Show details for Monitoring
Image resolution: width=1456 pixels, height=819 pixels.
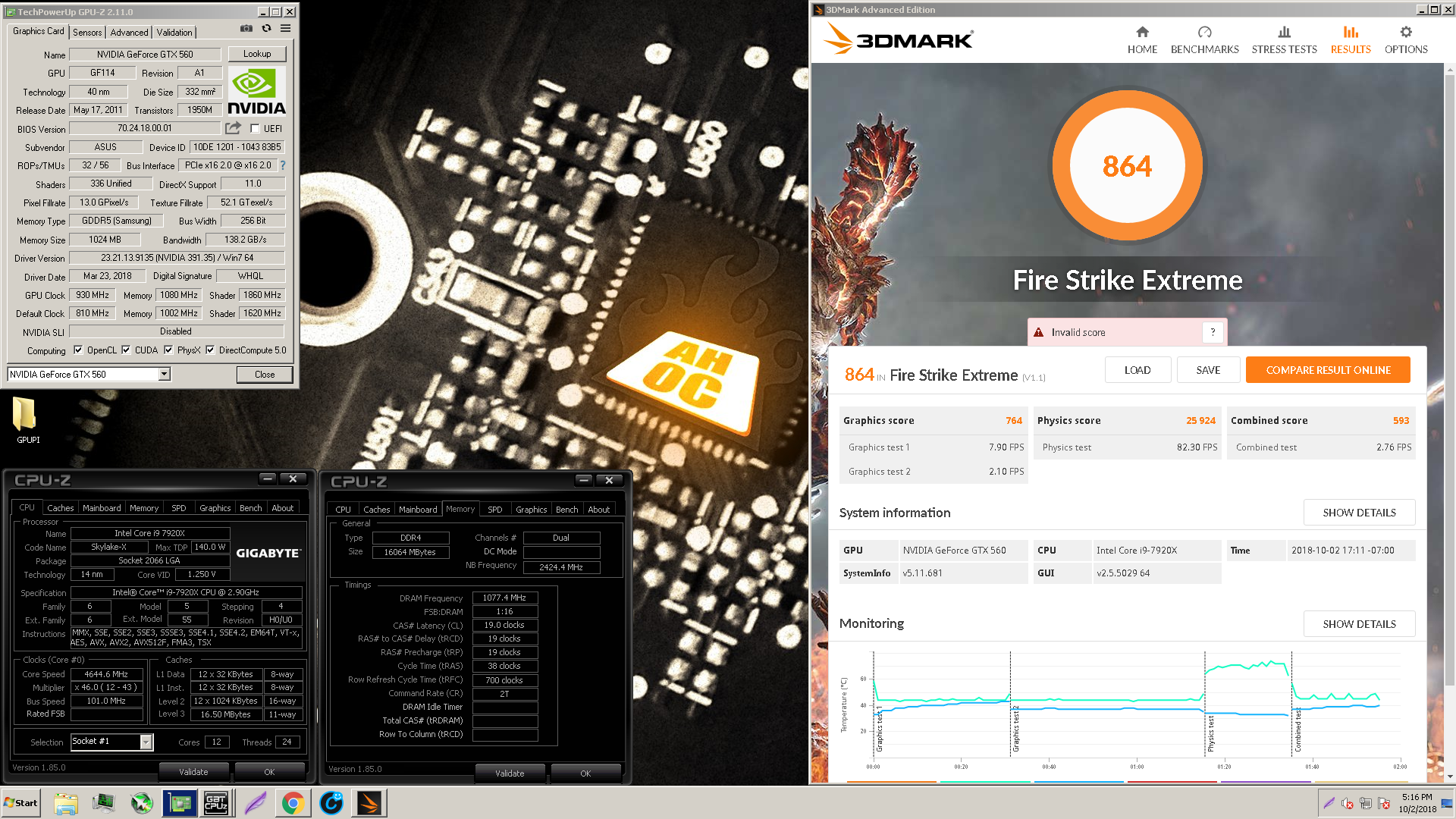(1359, 624)
